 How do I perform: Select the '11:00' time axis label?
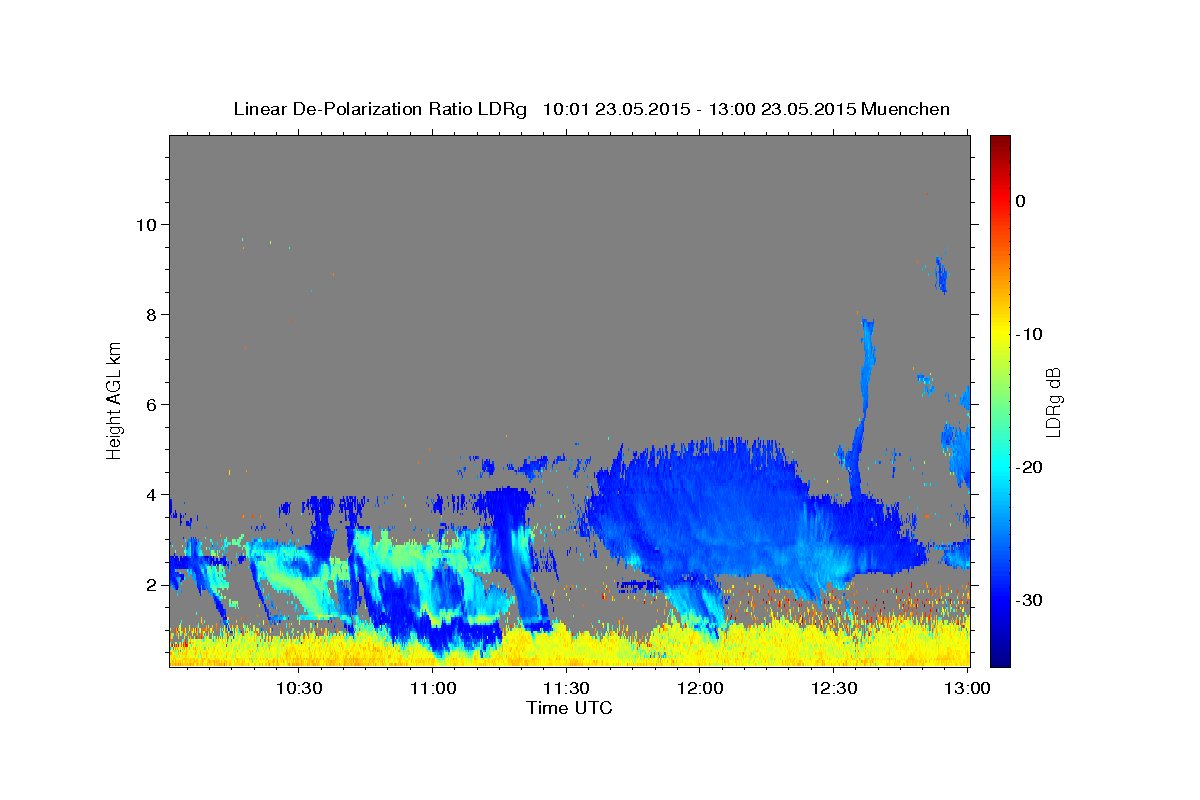tap(433, 688)
